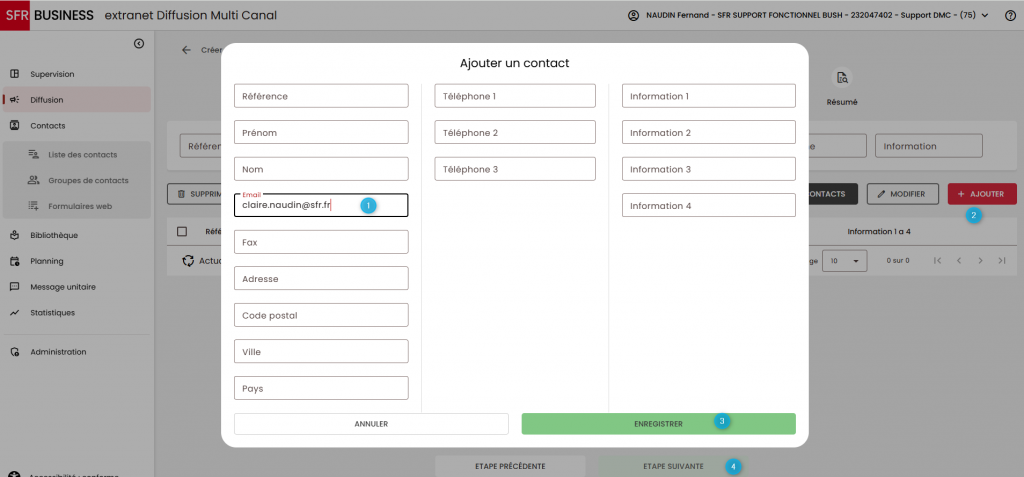Open Formulaires web submenu
This screenshot has height=477, width=1024.
click(76, 206)
